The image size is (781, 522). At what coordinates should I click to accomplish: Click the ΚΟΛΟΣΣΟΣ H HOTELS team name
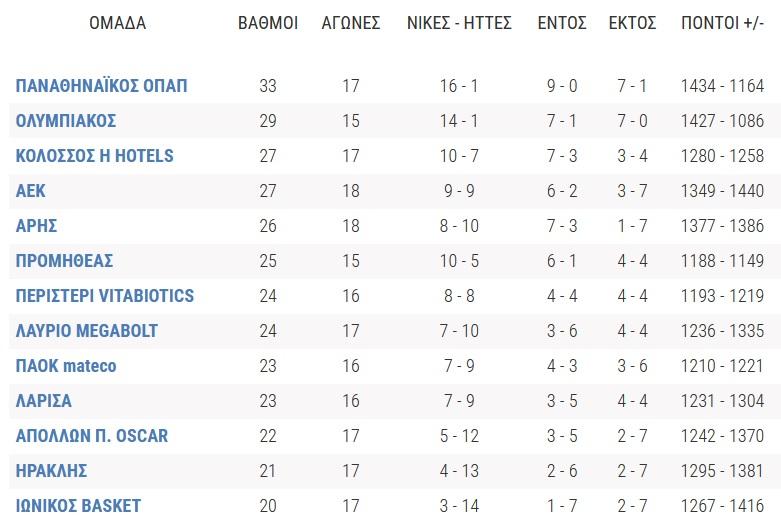pos(95,156)
